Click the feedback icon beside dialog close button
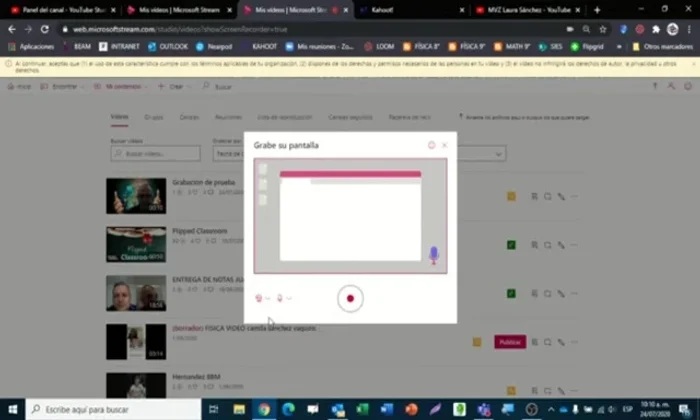700x420 pixels. pos(431,145)
